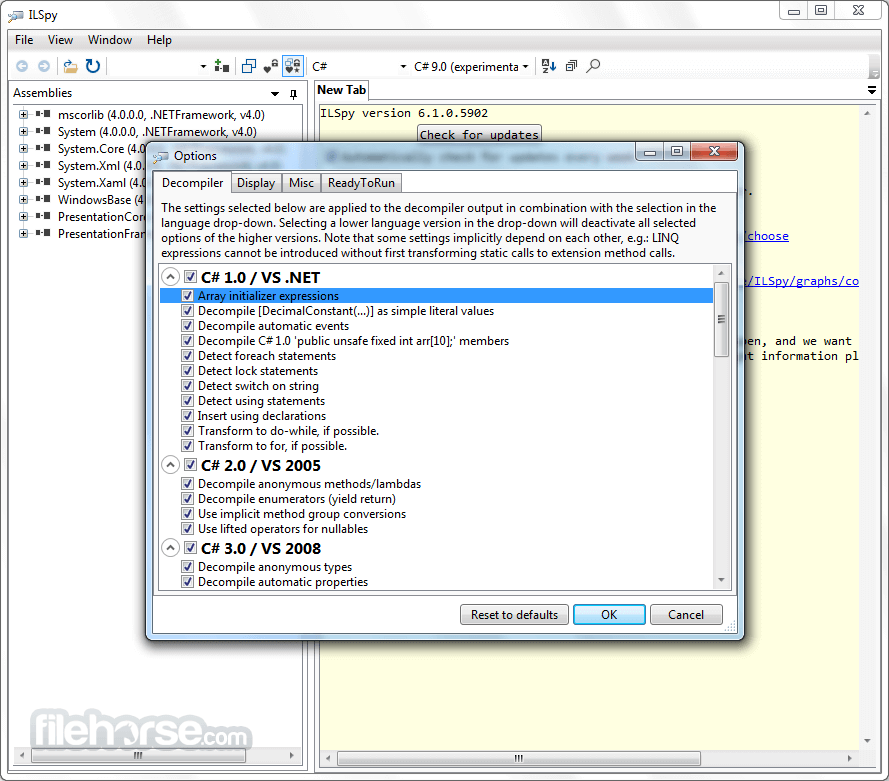Expand the mscorlib tree node
Image resolution: width=889 pixels, height=781 pixels.
tap(23, 114)
